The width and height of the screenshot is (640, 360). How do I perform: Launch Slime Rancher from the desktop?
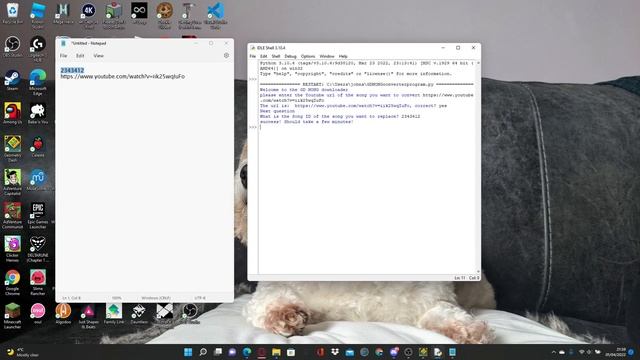point(38,282)
